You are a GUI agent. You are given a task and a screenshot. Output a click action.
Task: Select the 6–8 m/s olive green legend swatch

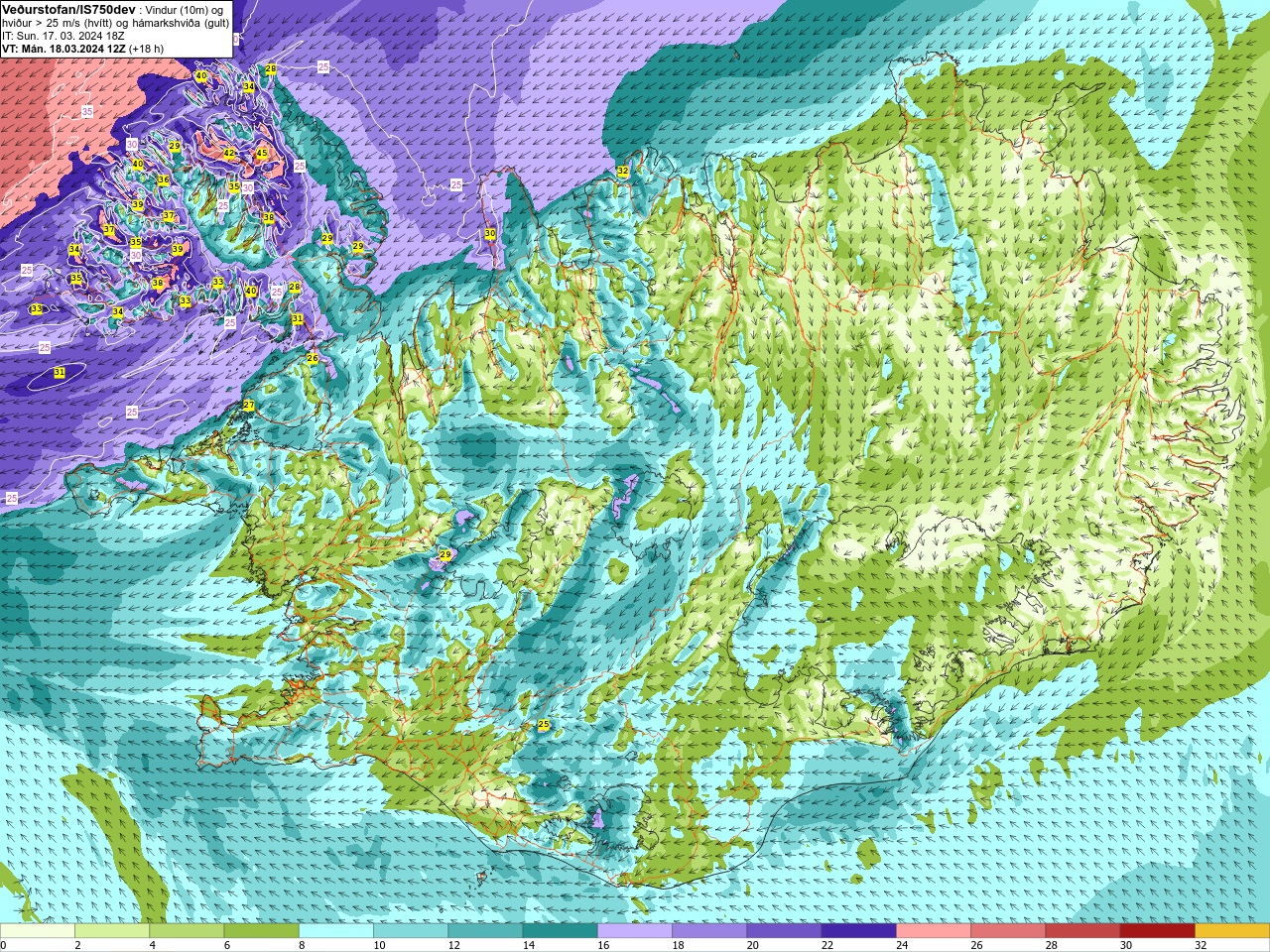tap(262, 931)
